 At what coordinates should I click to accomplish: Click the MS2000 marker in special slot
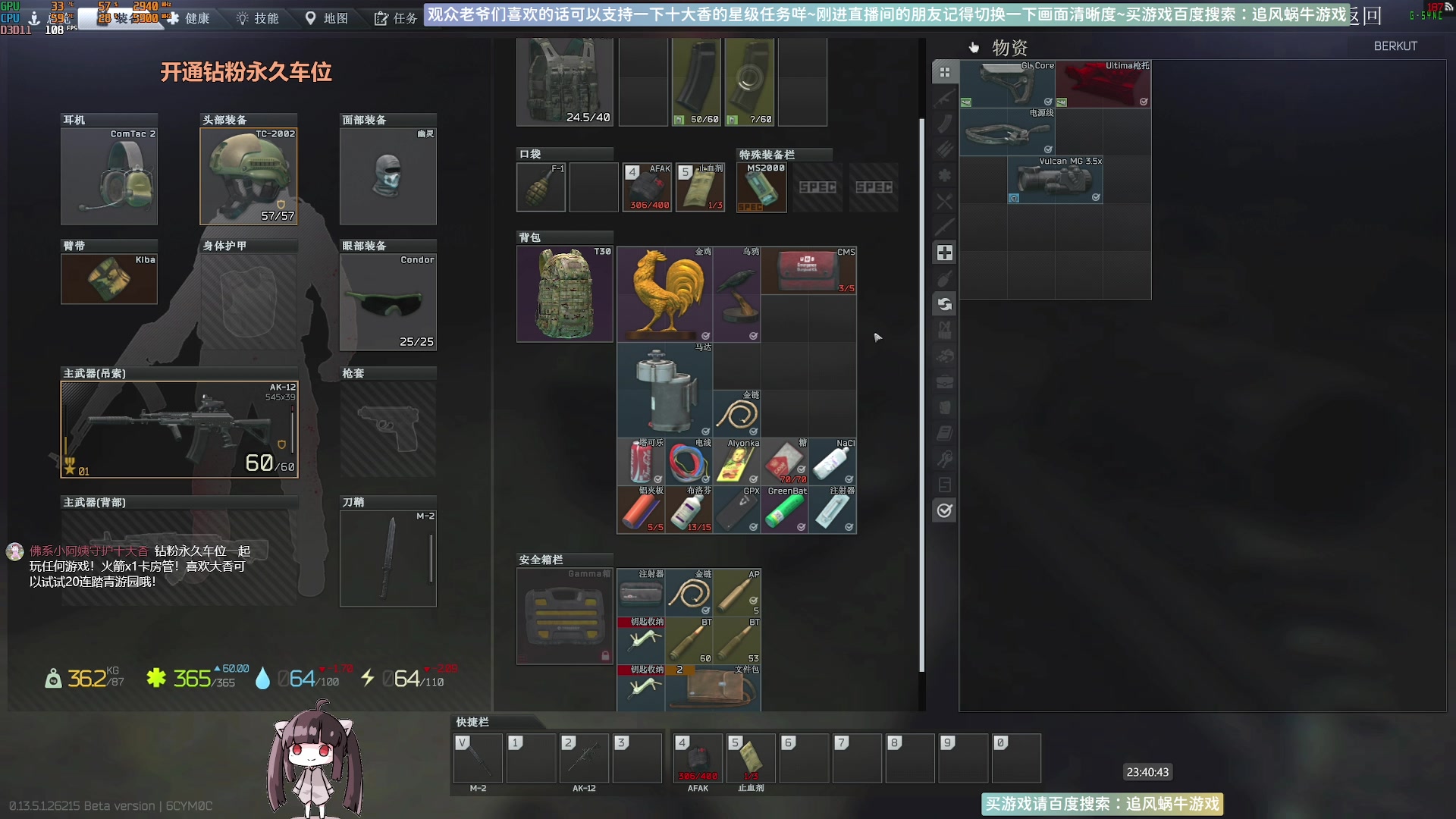click(x=761, y=187)
